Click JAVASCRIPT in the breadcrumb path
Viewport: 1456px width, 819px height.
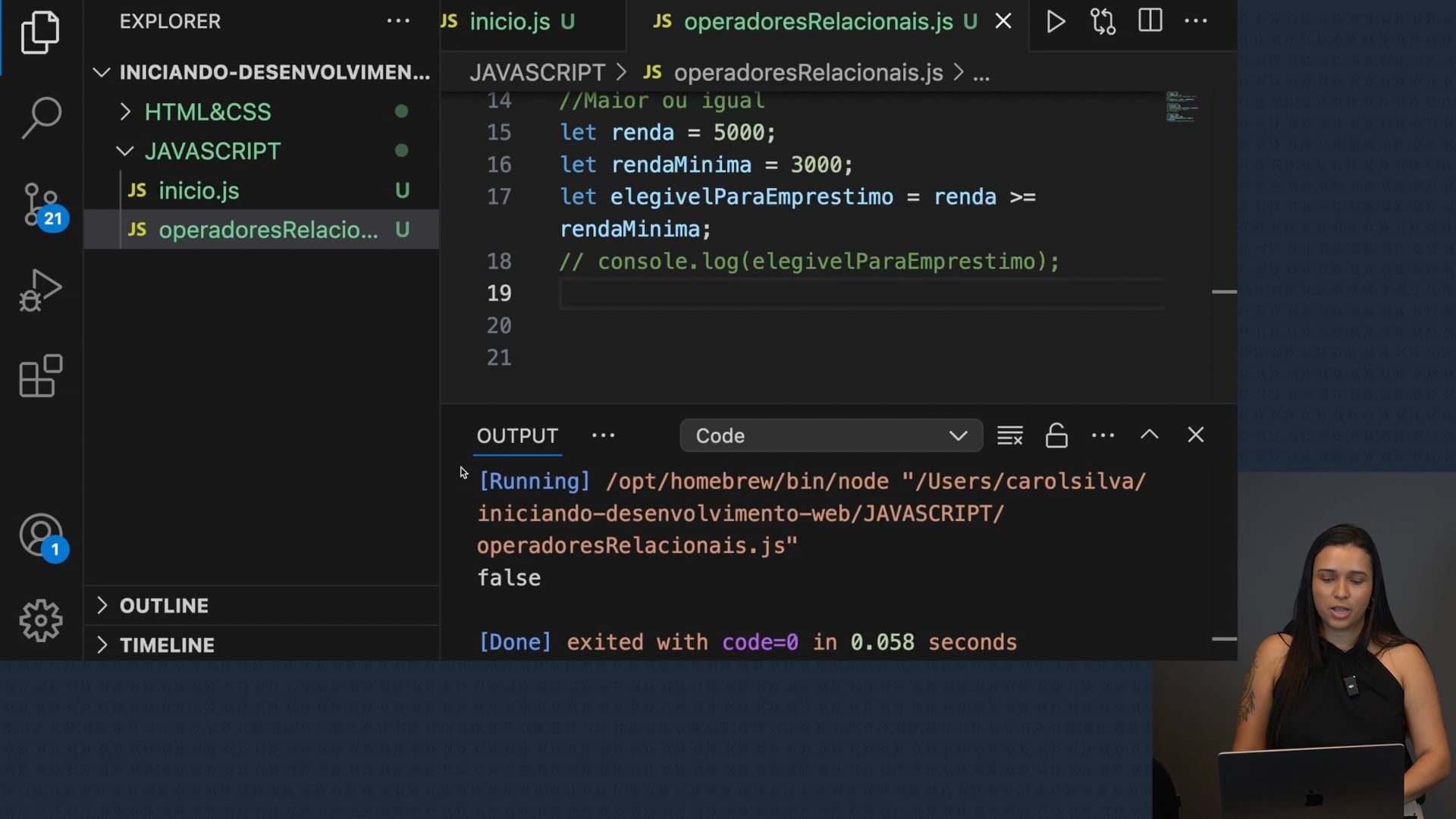(537, 73)
